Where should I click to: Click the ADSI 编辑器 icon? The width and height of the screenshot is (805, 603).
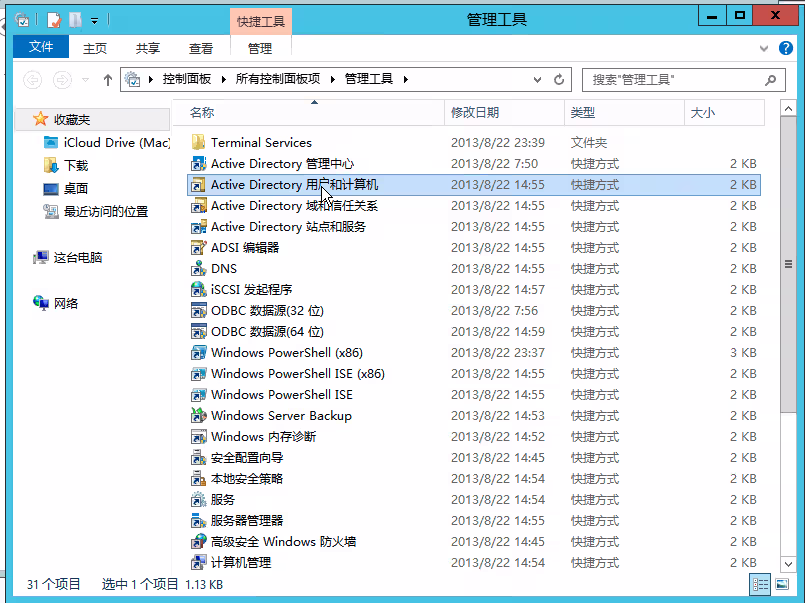(198, 248)
